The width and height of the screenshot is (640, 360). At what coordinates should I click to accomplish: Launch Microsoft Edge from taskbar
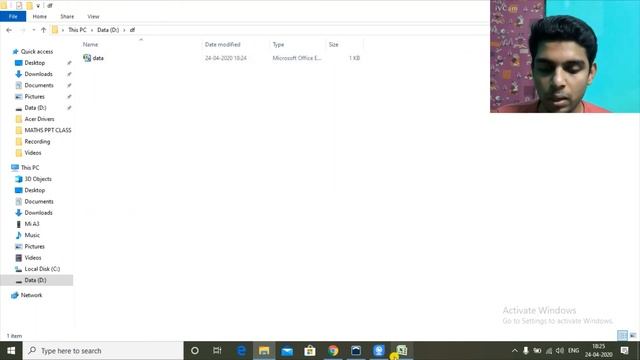point(241,351)
